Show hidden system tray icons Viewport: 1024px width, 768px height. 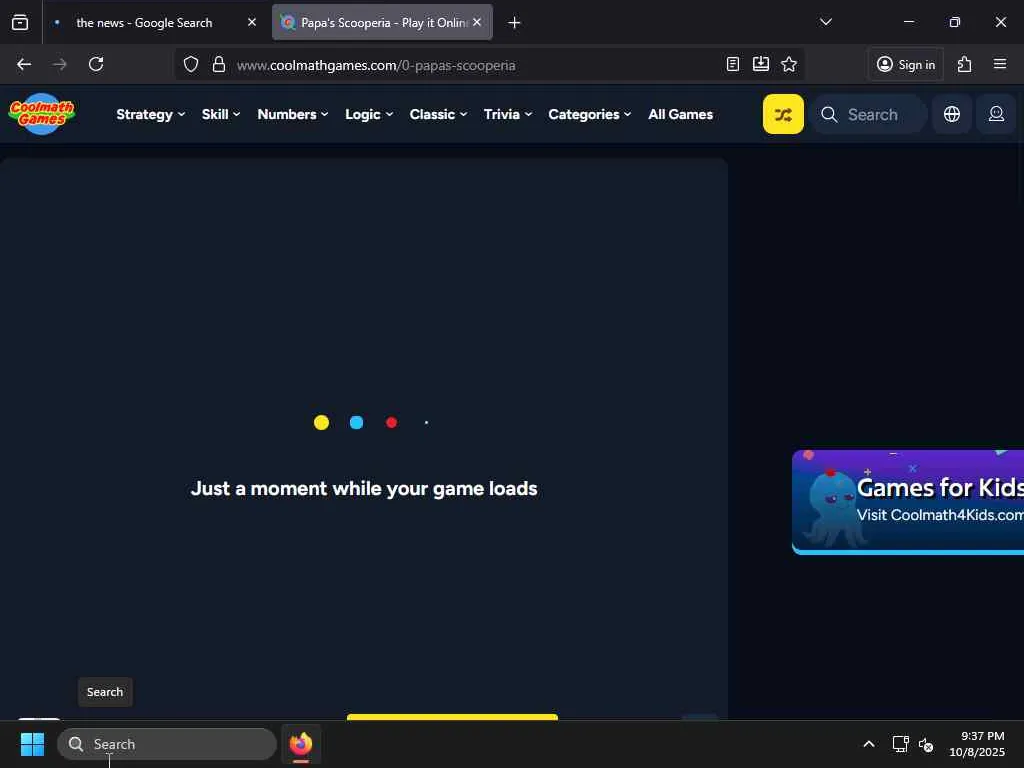pyautogui.click(x=869, y=744)
